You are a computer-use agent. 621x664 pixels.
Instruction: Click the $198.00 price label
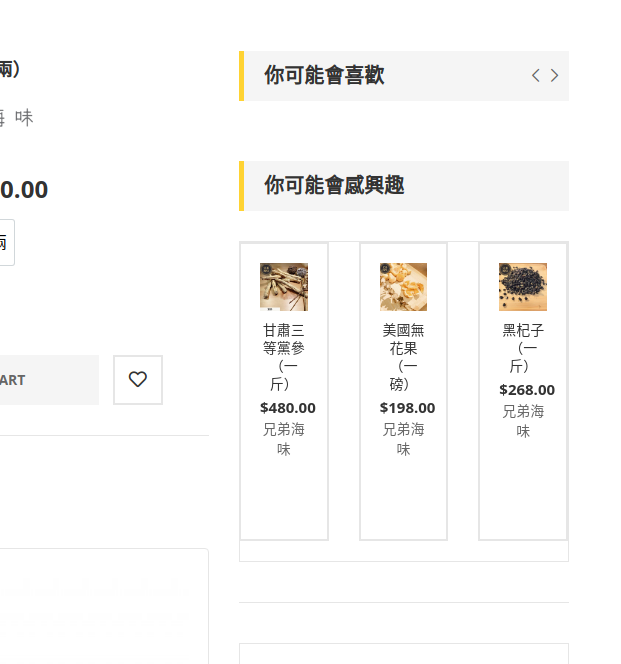(x=407, y=408)
